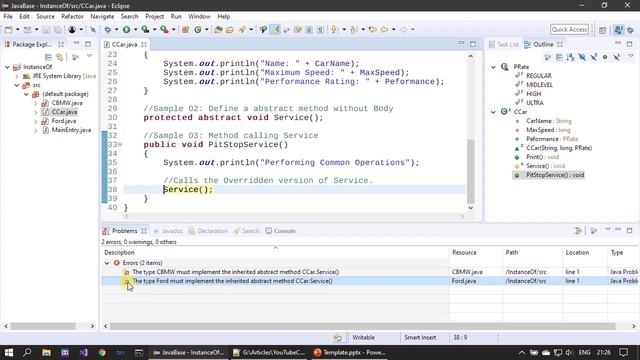Switch to the Debug perspective icon
The height and width of the screenshot is (360, 640).
[631, 30]
